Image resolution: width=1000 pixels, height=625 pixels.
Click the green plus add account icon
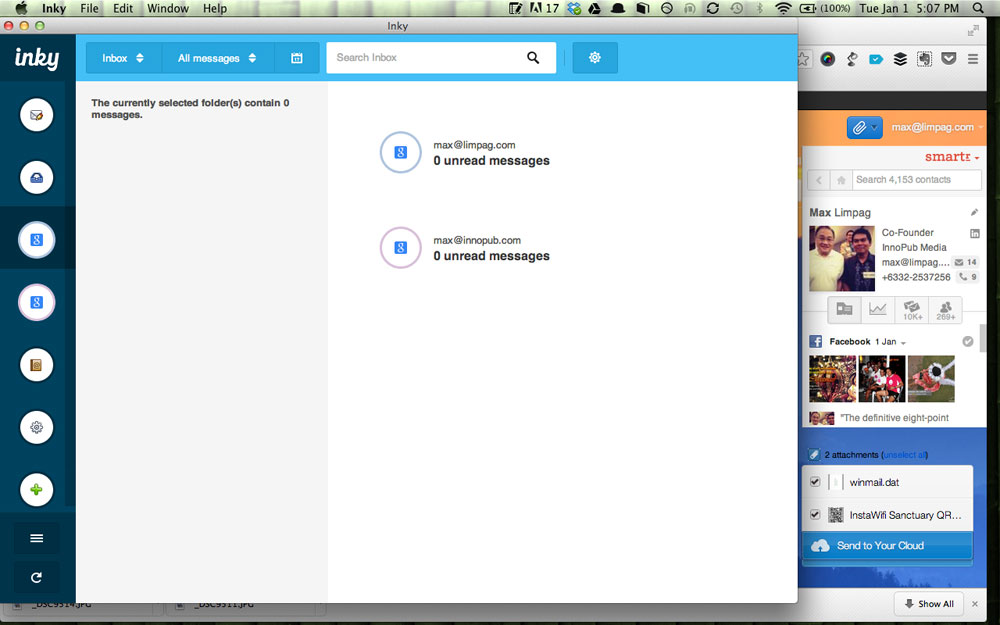point(36,490)
